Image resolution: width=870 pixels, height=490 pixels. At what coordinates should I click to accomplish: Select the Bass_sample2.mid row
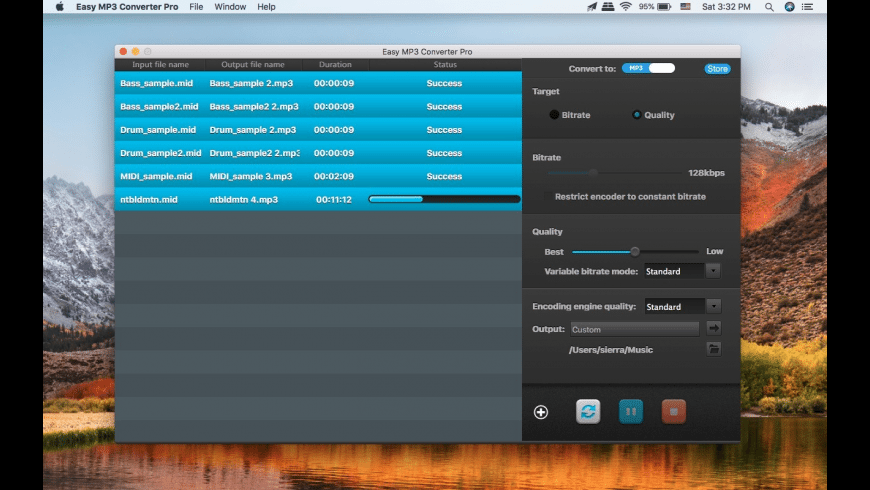tap(318, 107)
